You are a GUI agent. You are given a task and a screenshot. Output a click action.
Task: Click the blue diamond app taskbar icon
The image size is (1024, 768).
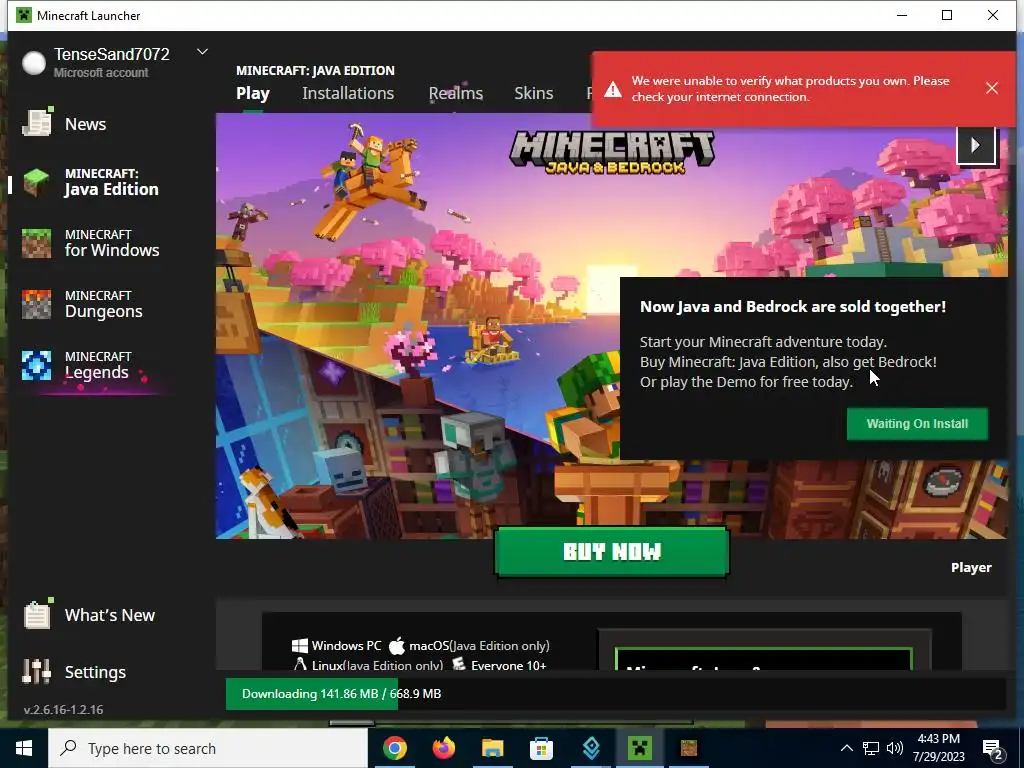click(591, 748)
